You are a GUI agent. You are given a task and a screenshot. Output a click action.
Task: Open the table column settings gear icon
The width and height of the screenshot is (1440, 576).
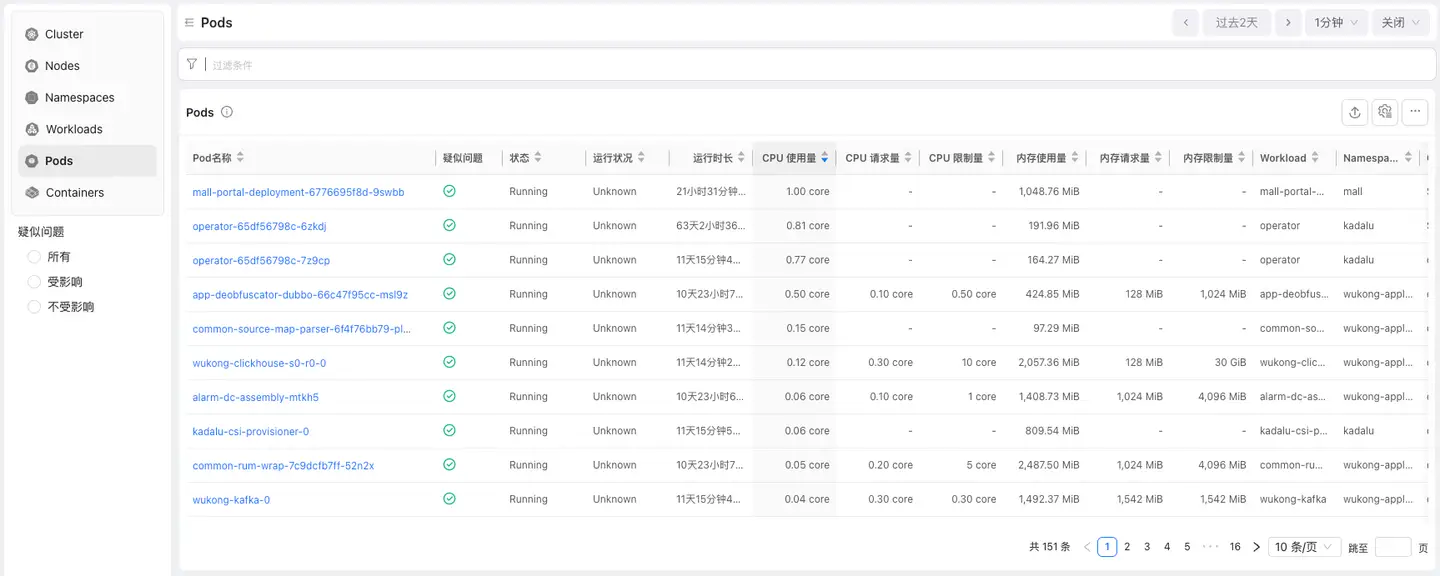pos(1384,113)
